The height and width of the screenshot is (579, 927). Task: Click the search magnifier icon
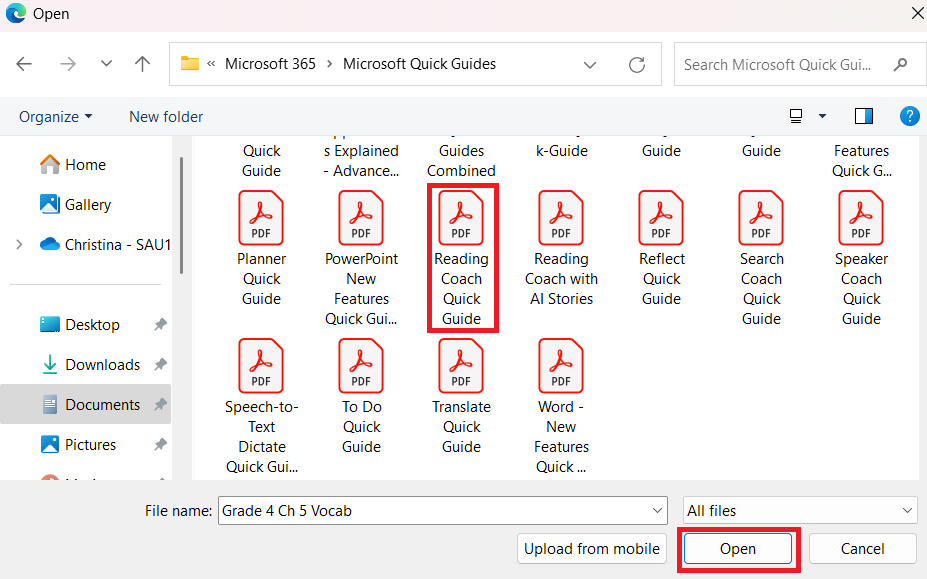coord(900,64)
